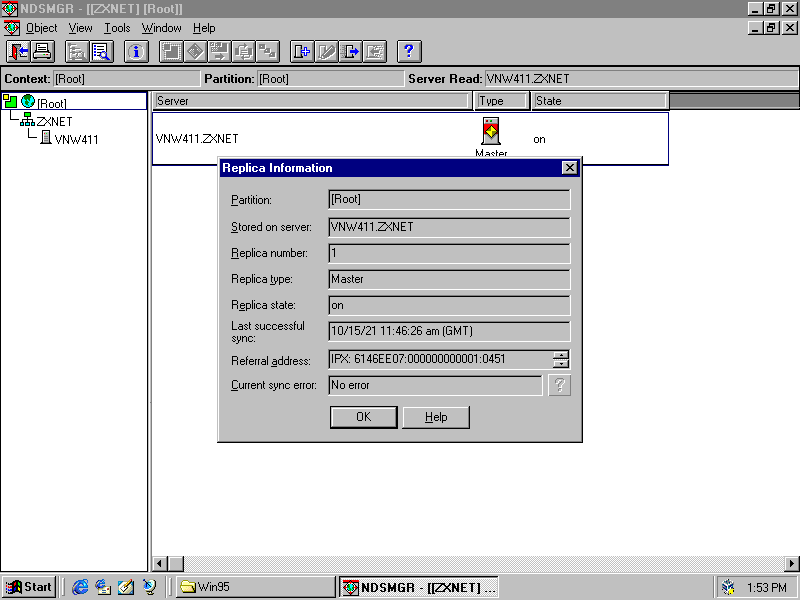
Task: Click the Context field showing [Root]
Action: click(127, 79)
